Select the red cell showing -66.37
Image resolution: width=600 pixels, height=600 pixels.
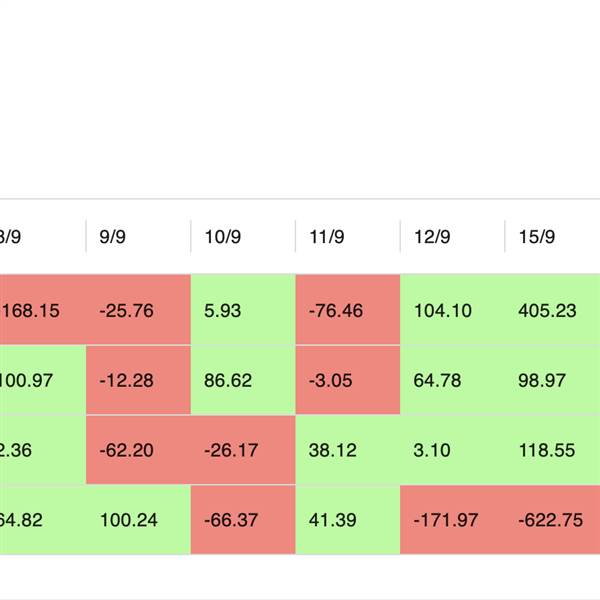(x=243, y=520)
